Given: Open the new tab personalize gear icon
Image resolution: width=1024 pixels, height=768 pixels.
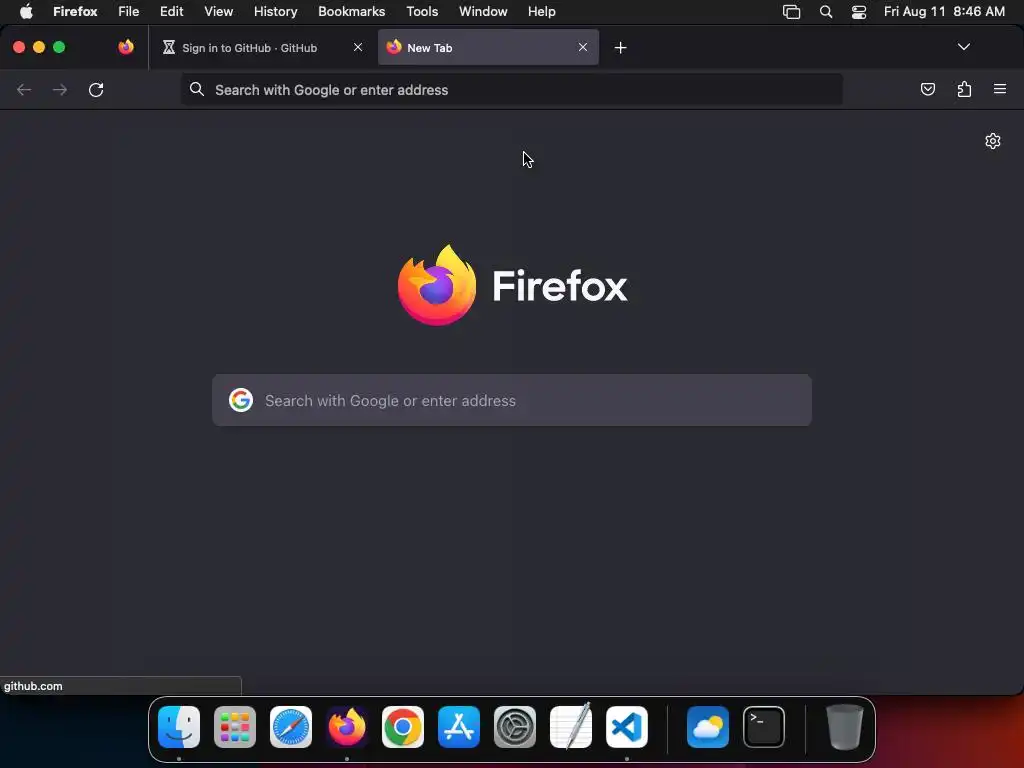Looking at the screenshot, I should pos(993,141).
